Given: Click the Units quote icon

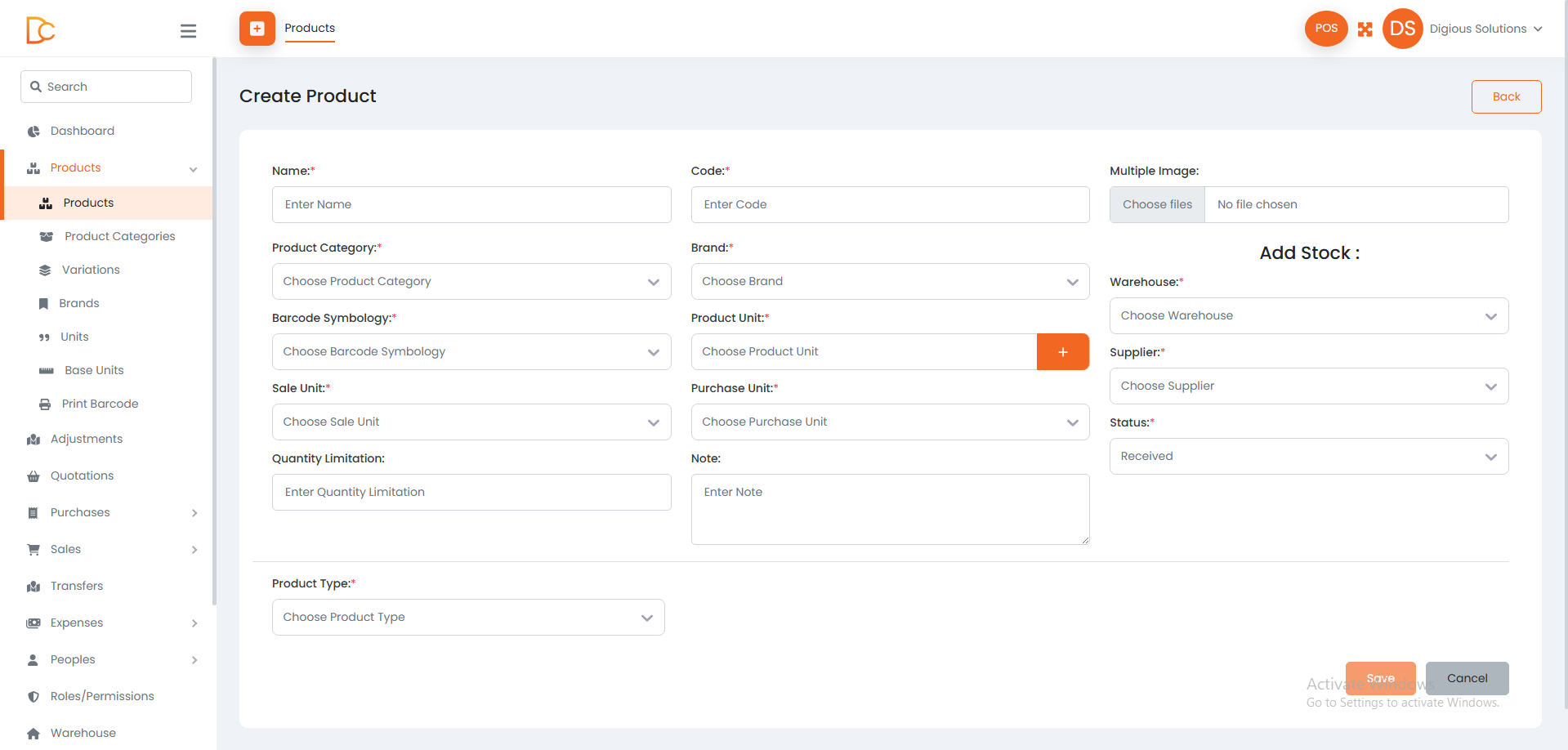Looking at the screenshot, I should coord(44,337).
